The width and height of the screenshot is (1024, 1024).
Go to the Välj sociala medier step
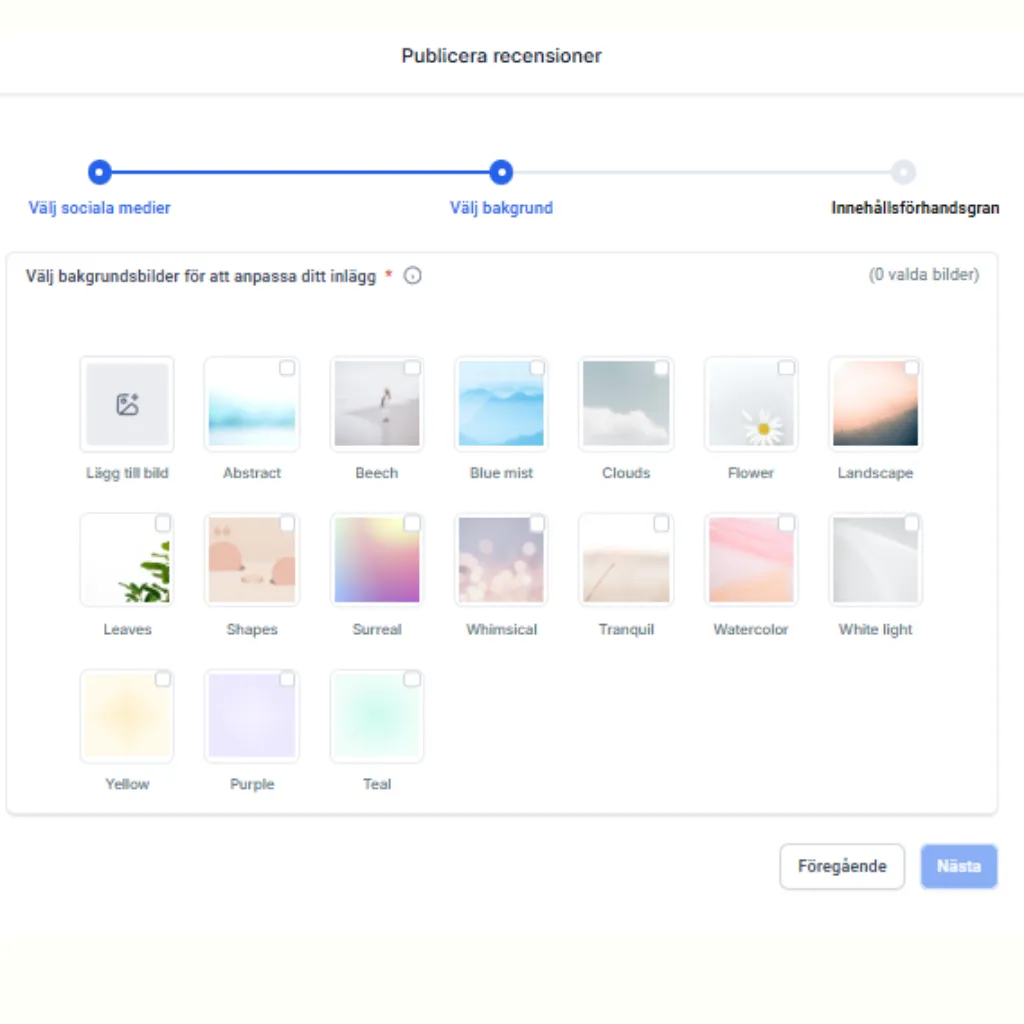(x=99, y=208)
